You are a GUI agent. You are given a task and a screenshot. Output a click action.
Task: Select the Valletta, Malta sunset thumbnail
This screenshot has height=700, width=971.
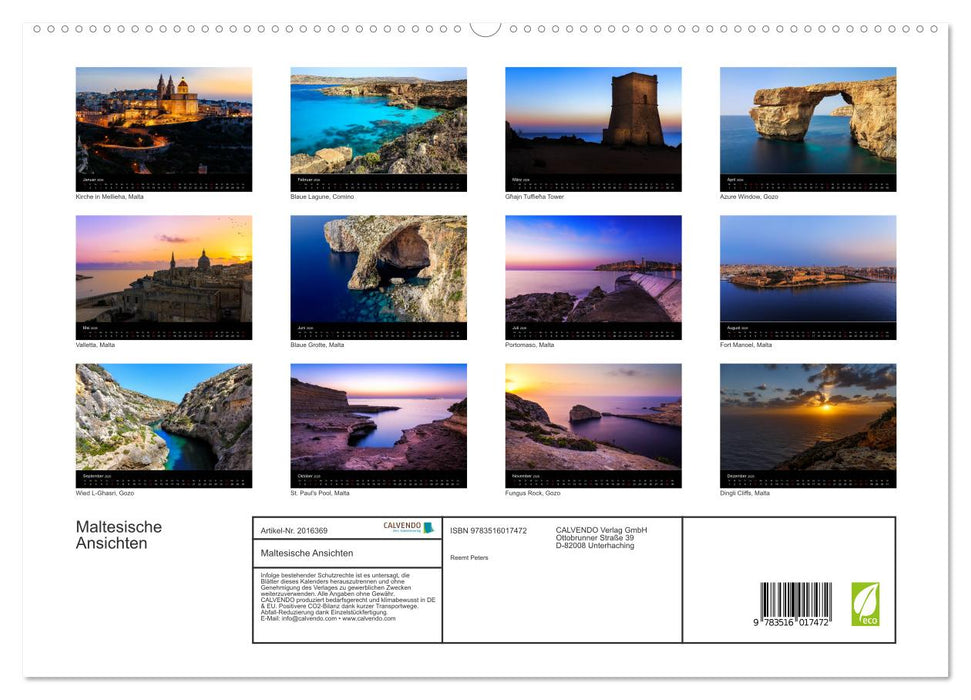164,271
